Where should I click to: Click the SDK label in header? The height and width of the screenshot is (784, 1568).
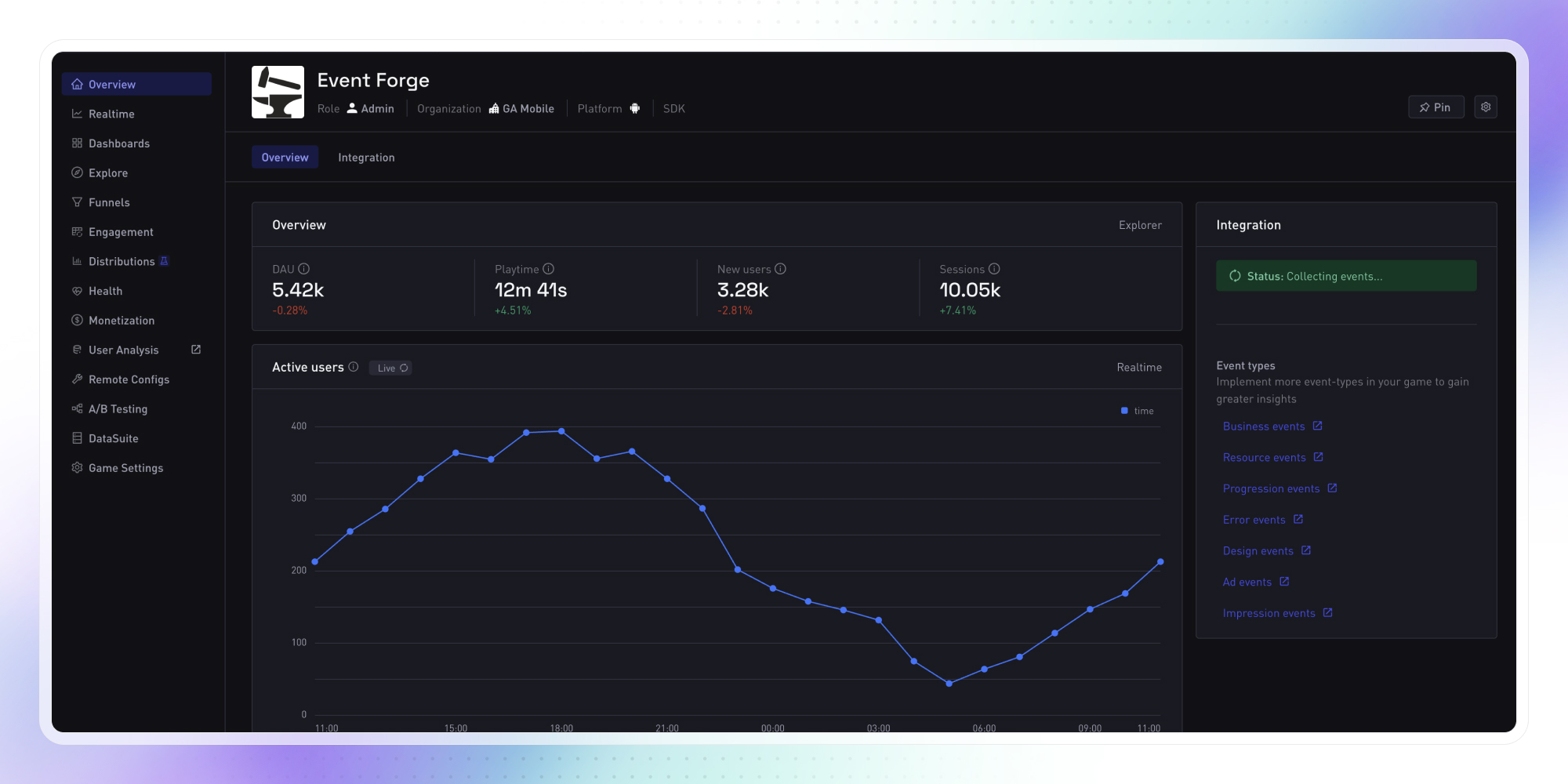point(674,109)
